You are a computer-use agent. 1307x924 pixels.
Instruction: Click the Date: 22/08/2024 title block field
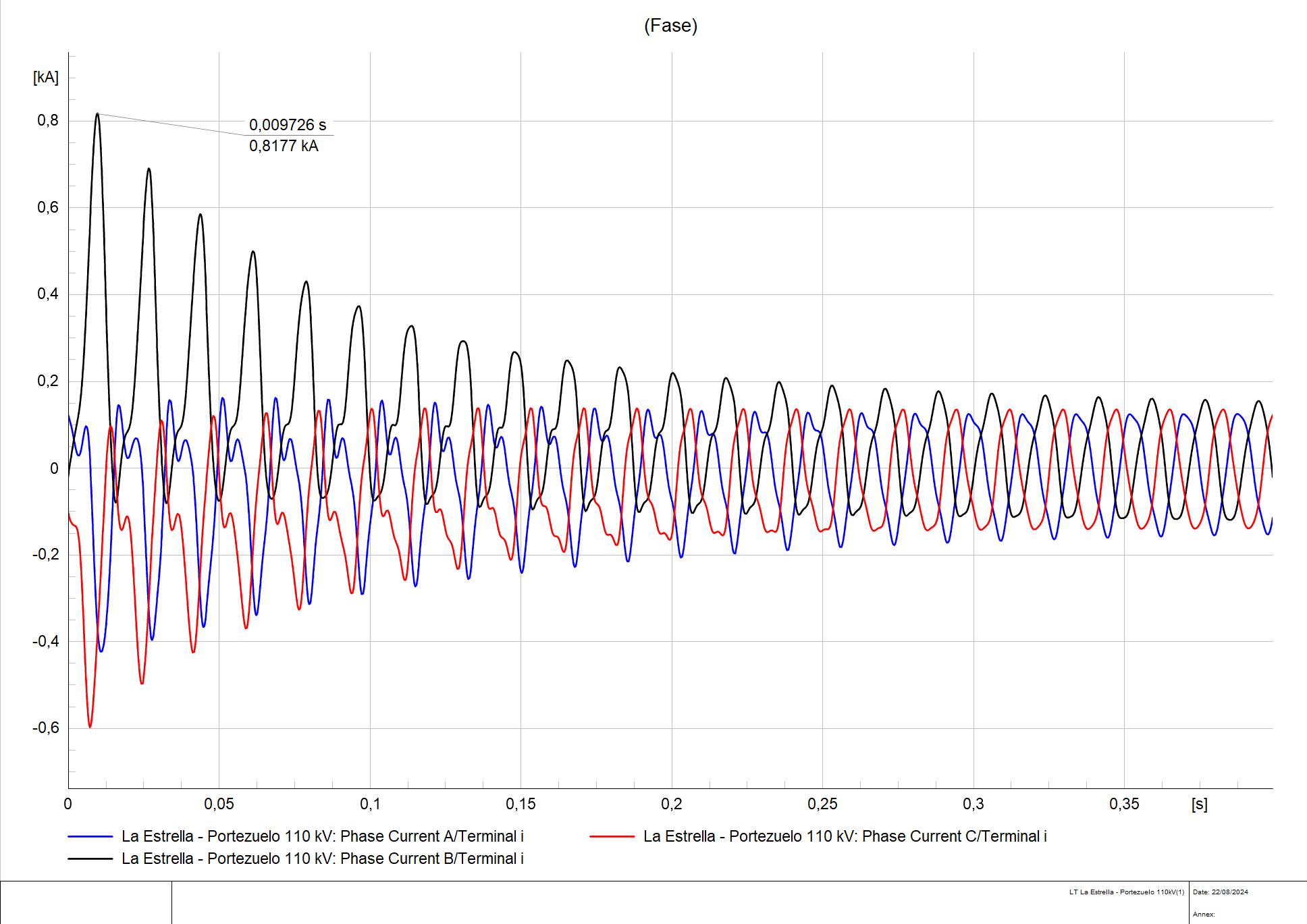pyautogui.click(x=1221, y=892)
